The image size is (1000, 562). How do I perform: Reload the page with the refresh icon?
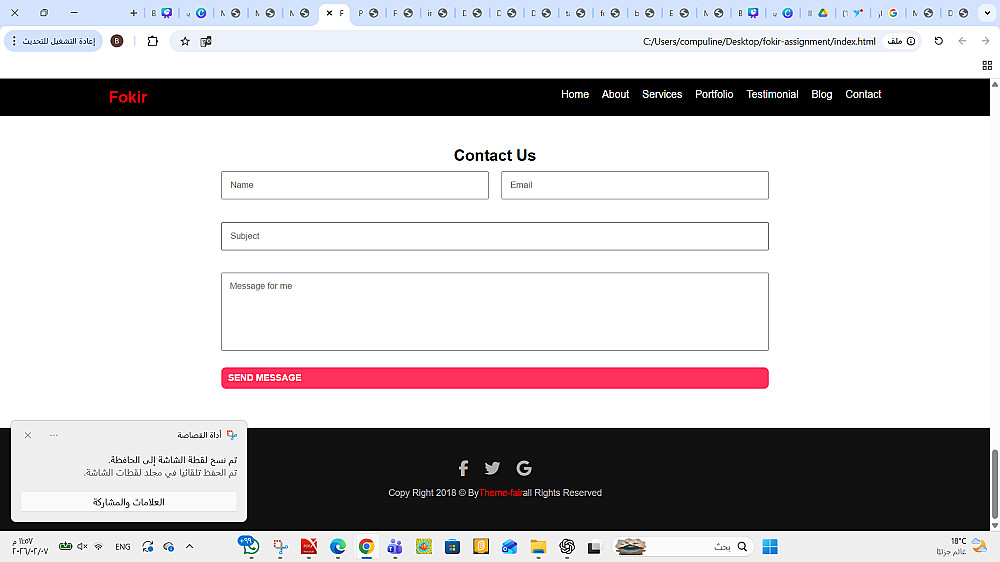[x=939, y=41]
